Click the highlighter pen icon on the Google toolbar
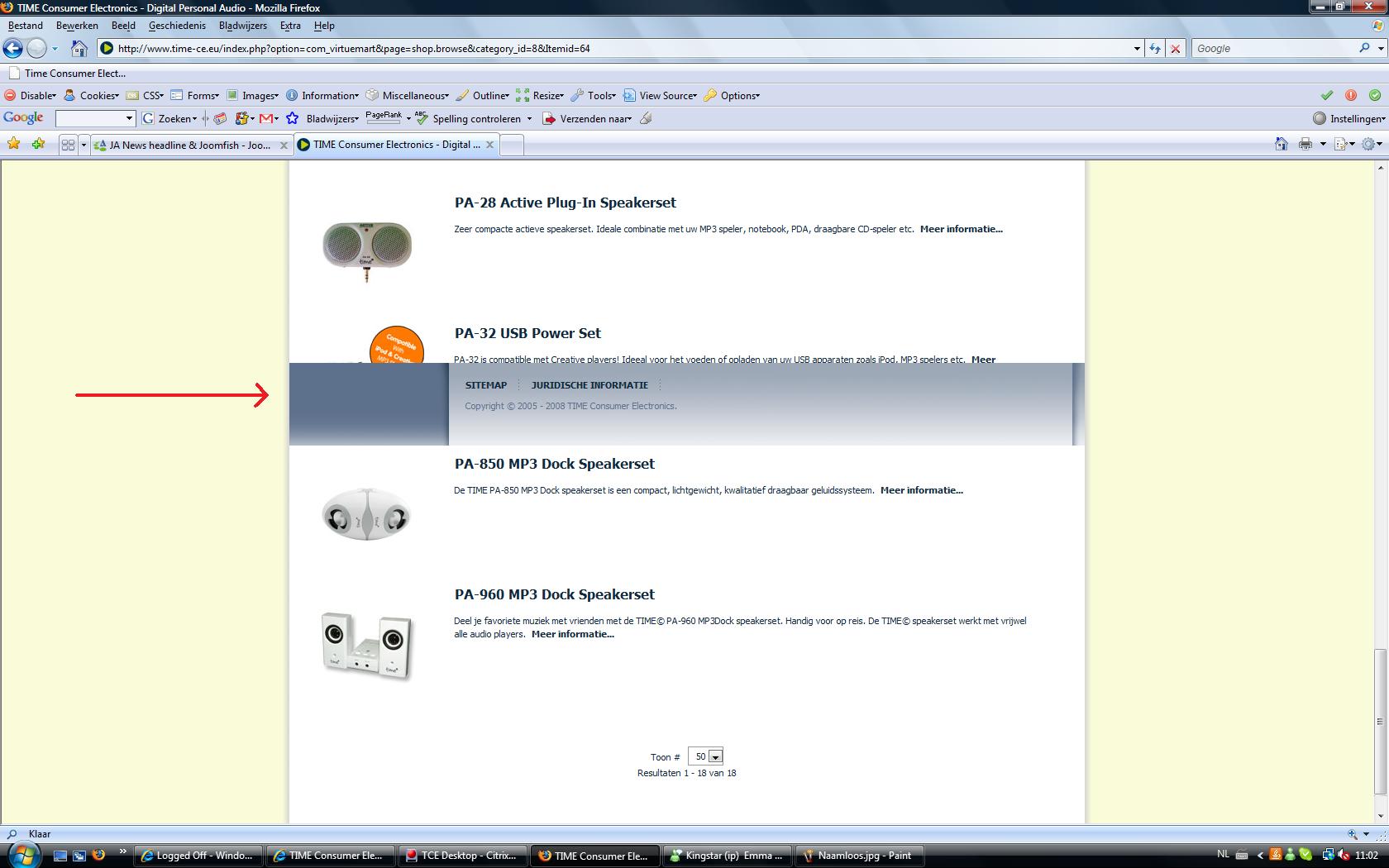This screenshot has height=868, width=1389. (x=646, y=118)
